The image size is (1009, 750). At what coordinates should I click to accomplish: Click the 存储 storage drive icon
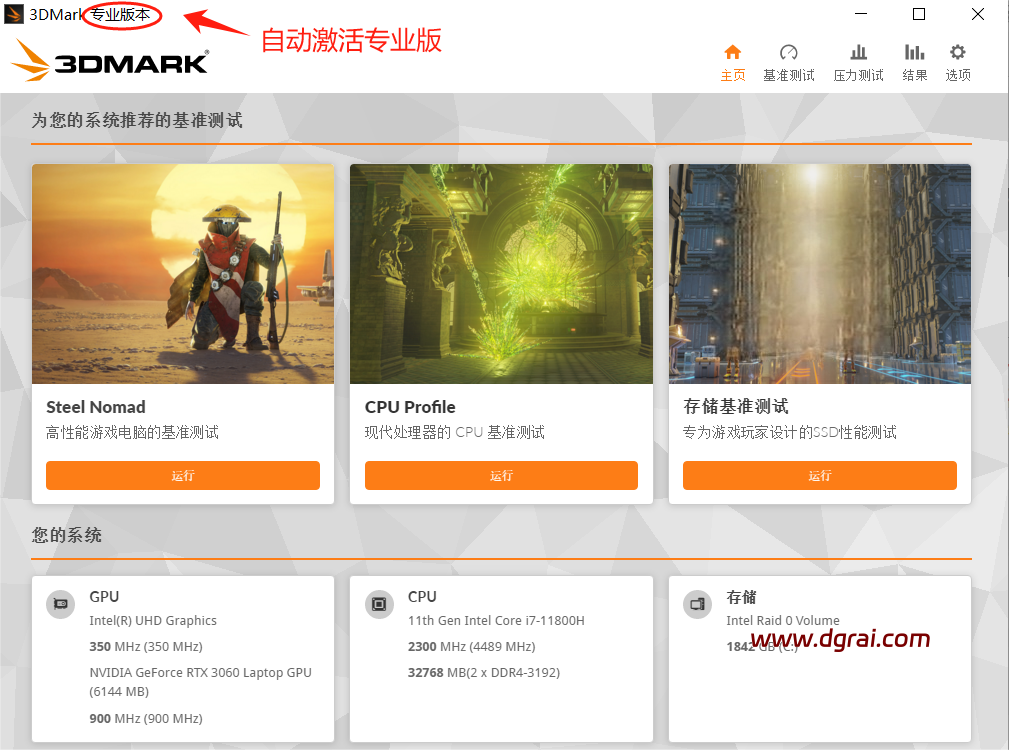click(698, 604)
